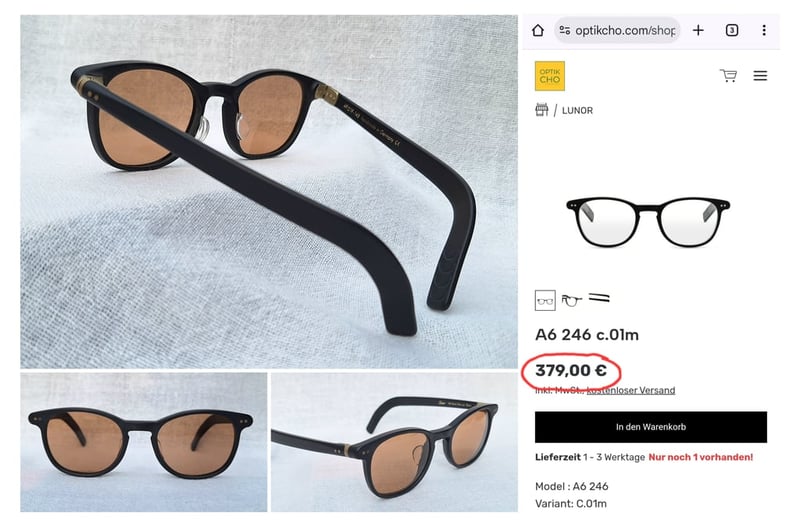Open the LUNOR breadcrumb category
The height and width of the screenshot is (527, 800).
pyautogui.click(x=577, y=110)
